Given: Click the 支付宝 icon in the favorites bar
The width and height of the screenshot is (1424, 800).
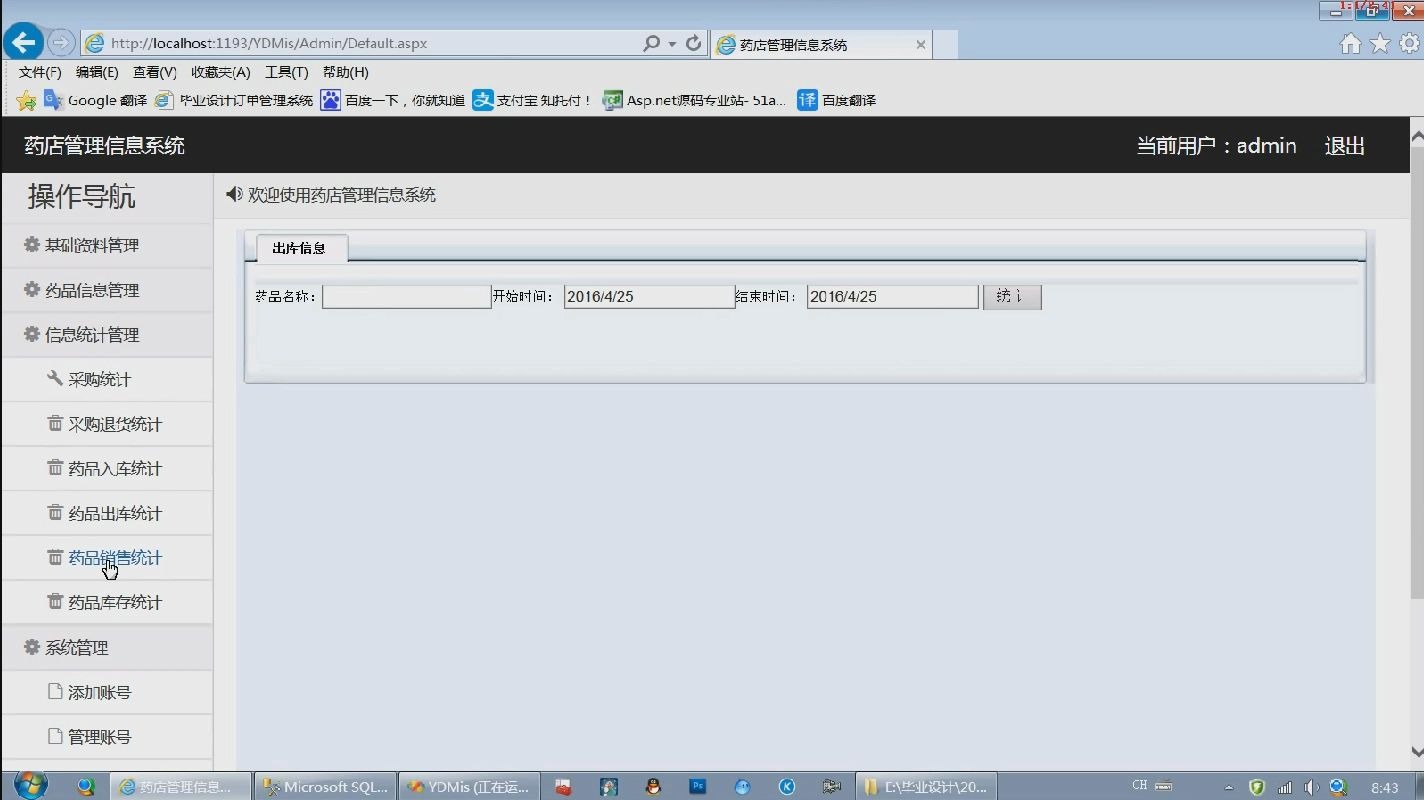Looking at the screenshot, I should (x=482, y=100).
